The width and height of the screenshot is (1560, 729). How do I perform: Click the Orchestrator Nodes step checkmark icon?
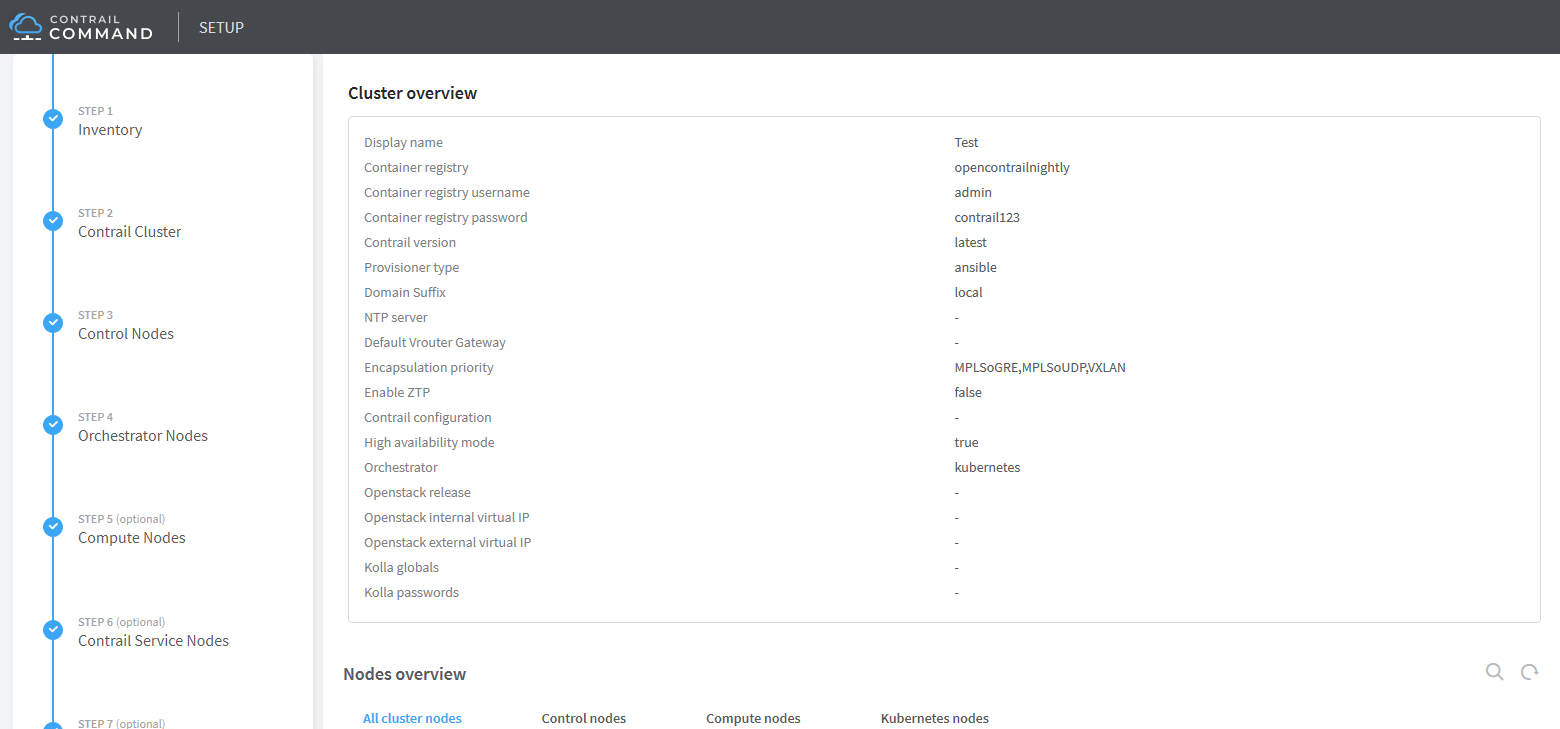(53, 425)
